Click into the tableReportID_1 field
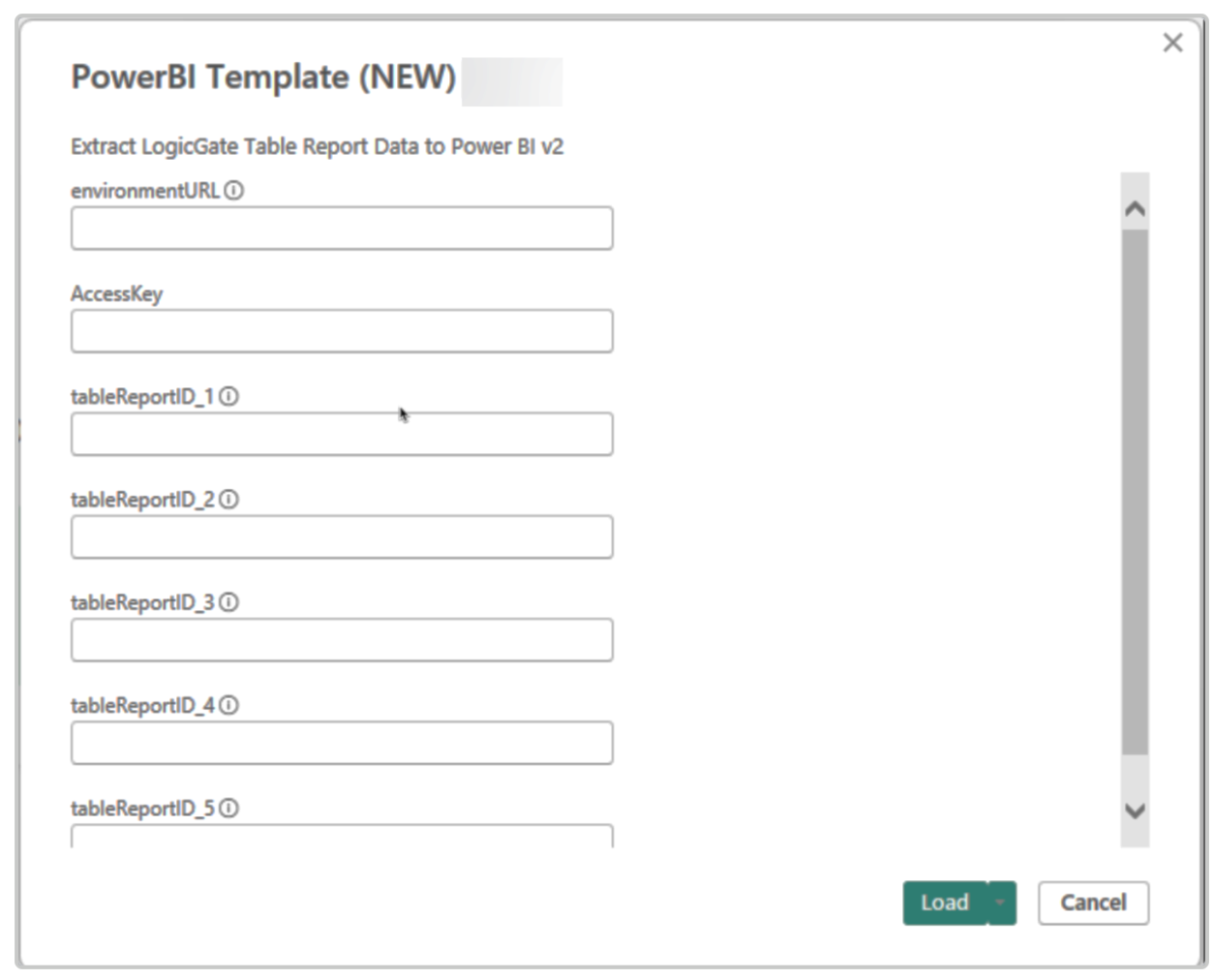1214x980 pixels. coord(342,434)
